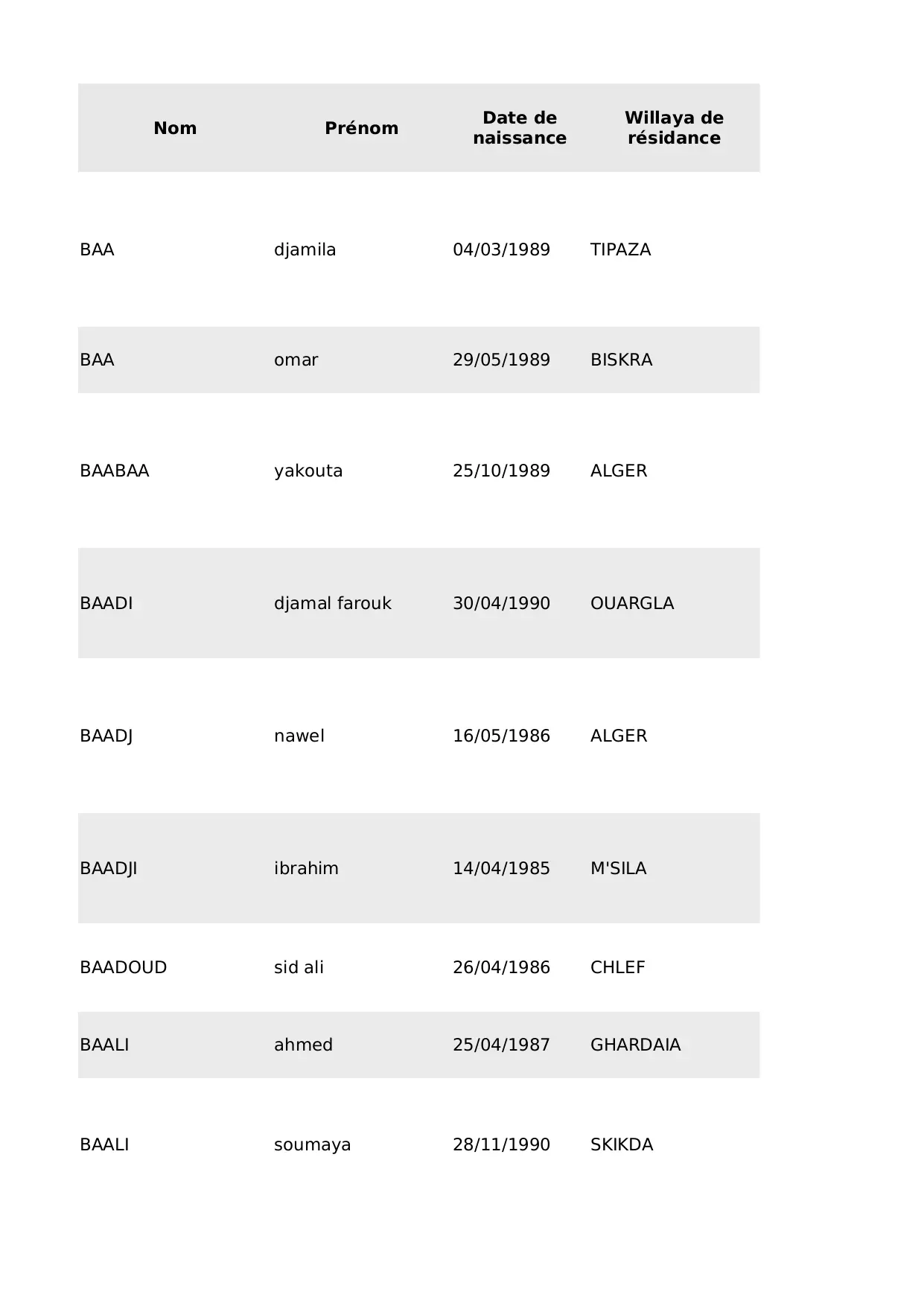Click the Prénom column header
The width and height of the screenshot is (924, 1306).
pyautogui.click(x=361, y=128)
